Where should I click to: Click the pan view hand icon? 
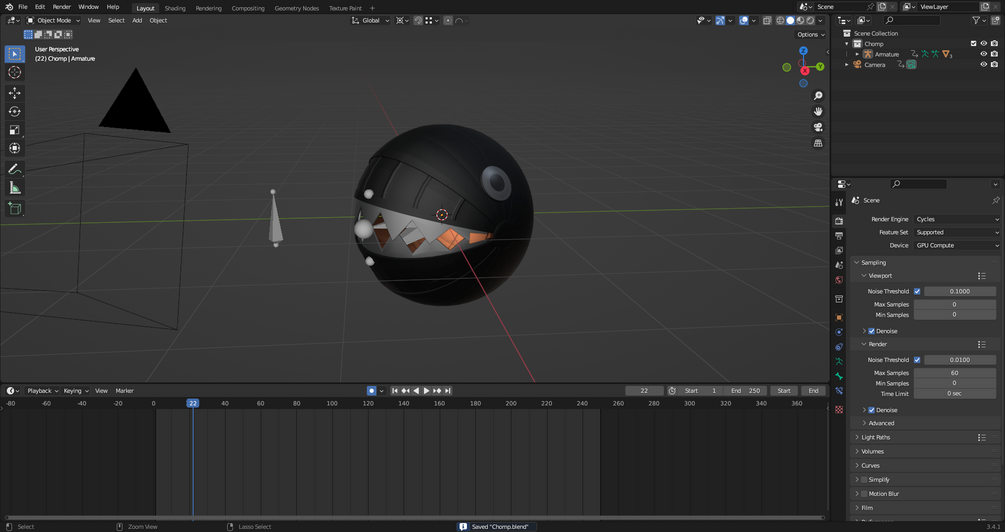pyautogui.click(x=818, y=112)
